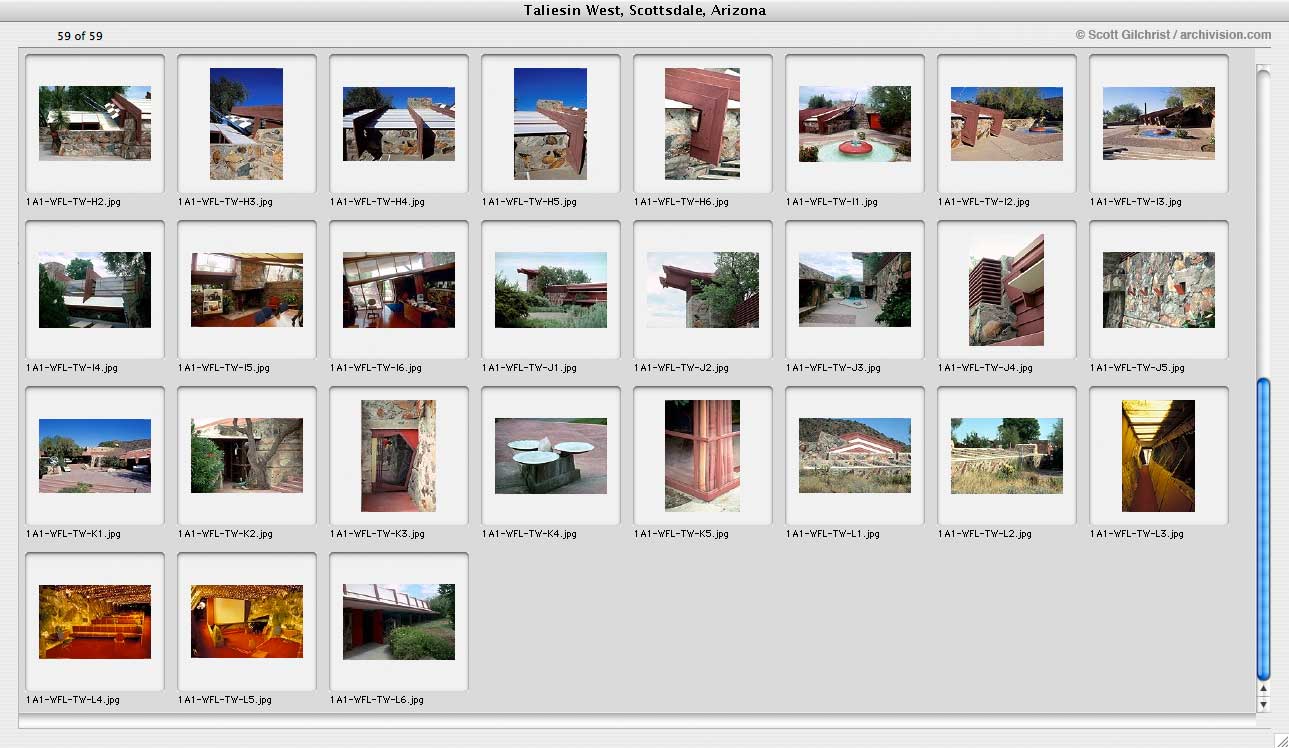Open thumbnail 1A1-WFL-TW-J4.jpg
The image size is (1289, 748).
click(x=1007, y=290)
